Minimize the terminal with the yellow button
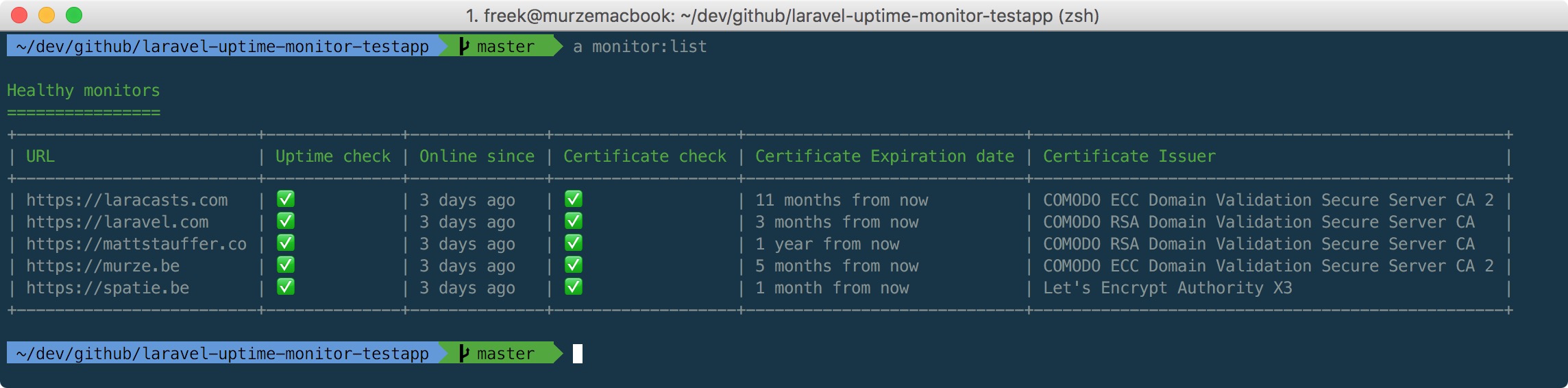 point(47,15)
